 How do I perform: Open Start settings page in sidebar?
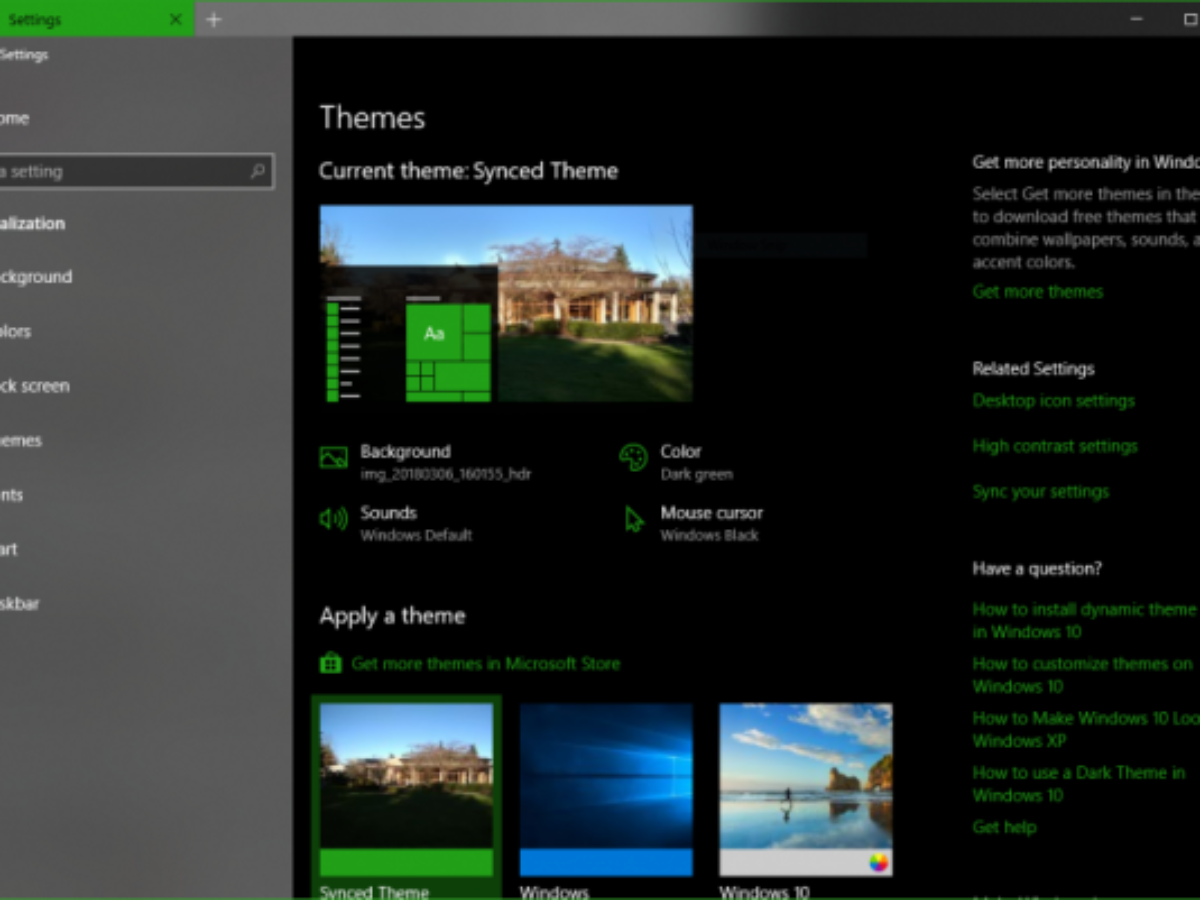[9, 549]
